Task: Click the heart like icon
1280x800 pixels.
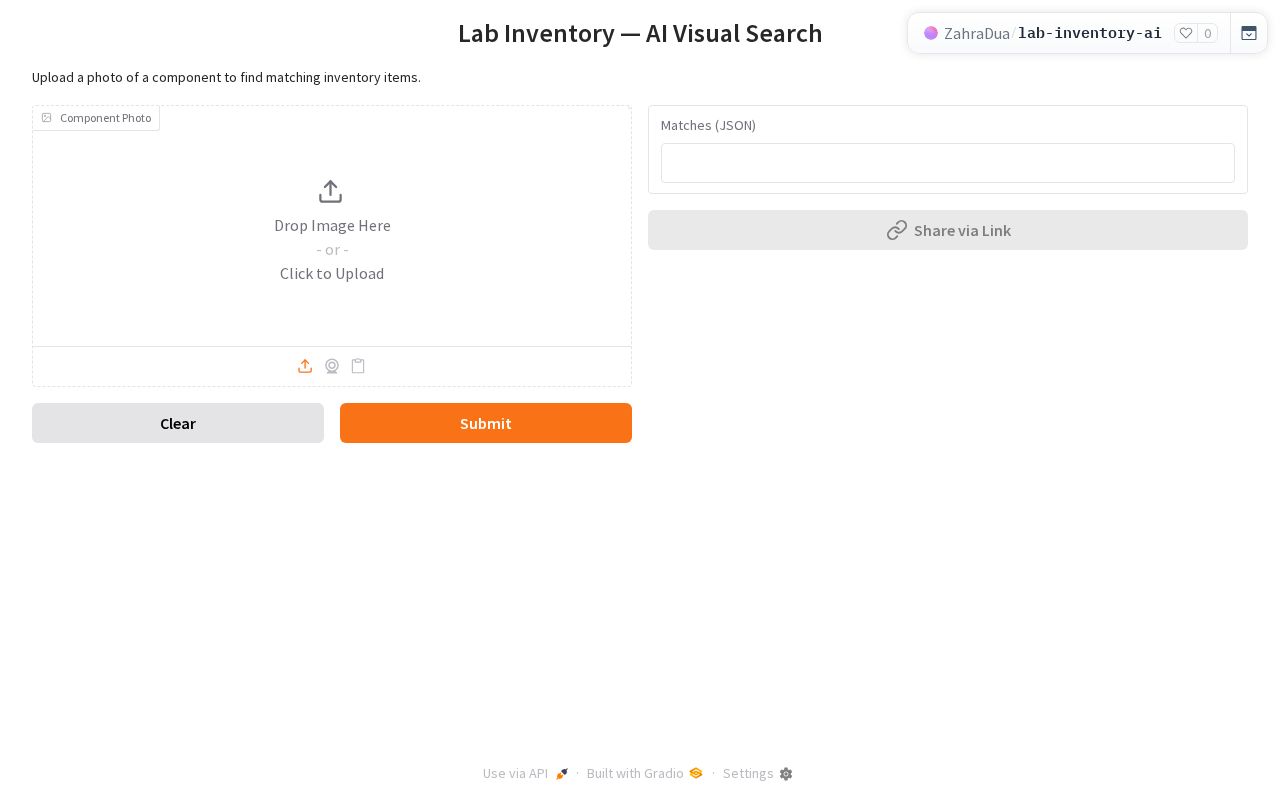Action: 1186,33
